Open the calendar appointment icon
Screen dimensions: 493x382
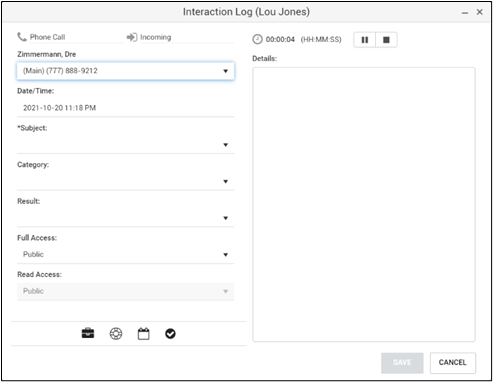pos(144,334)
